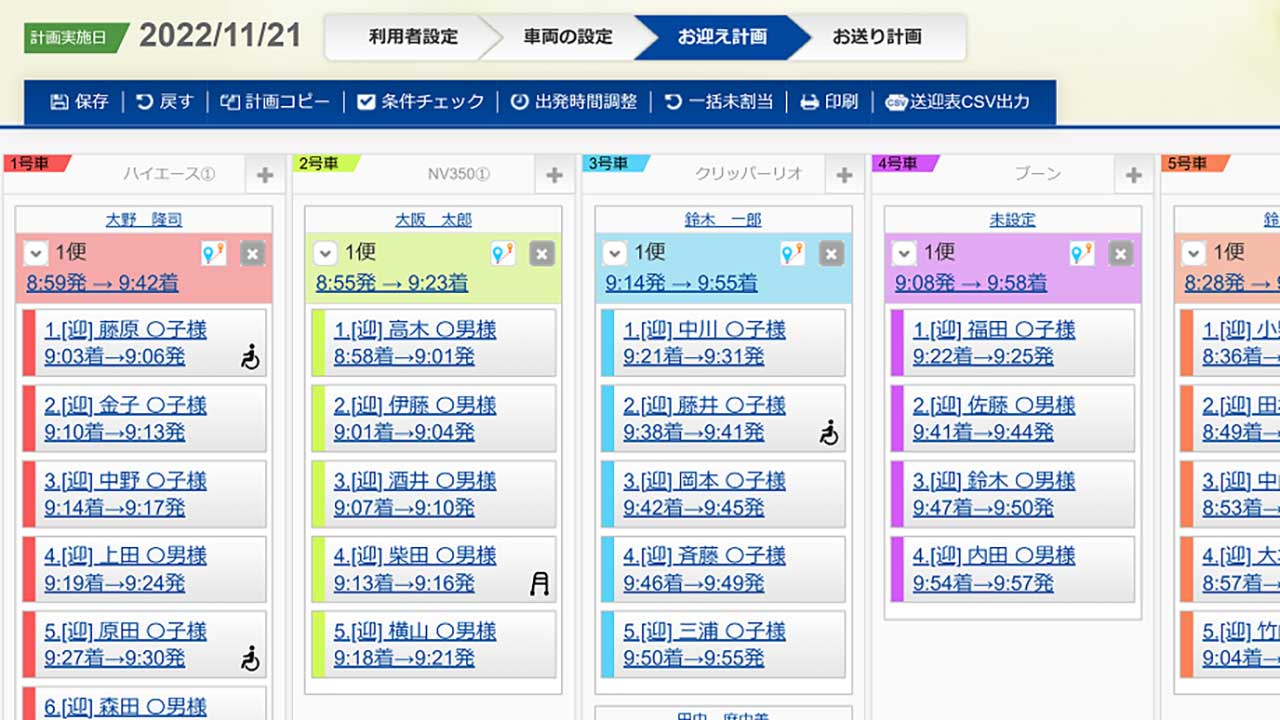Click 9:08発 → 9:58着 time link
Screen dimensions: 1280x720
971,283
